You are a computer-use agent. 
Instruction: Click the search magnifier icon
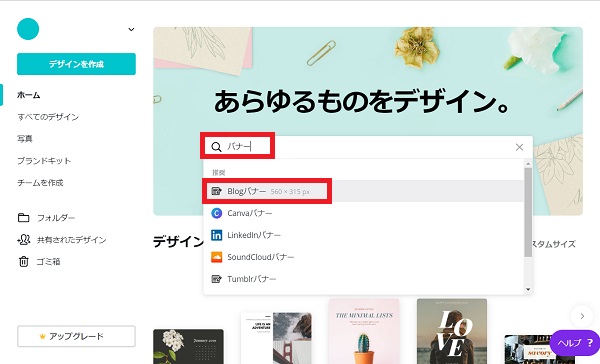click(216, 147)
